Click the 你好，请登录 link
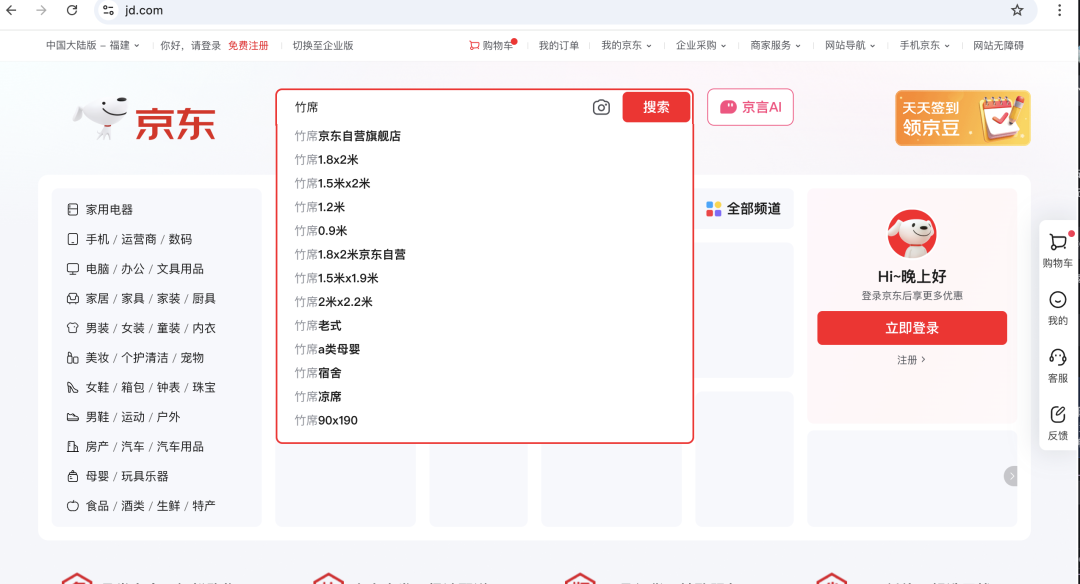1080x584 pixels. (x=190, y=45)
